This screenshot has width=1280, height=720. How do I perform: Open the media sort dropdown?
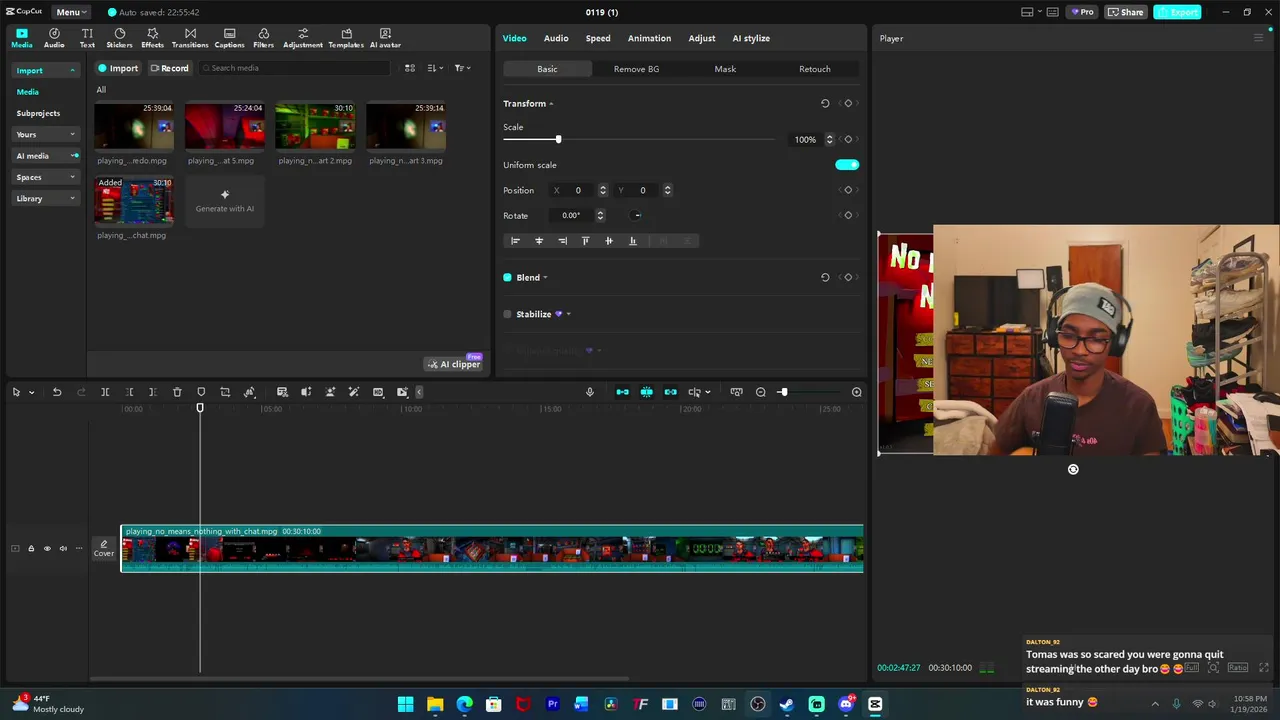pos(435,68)
